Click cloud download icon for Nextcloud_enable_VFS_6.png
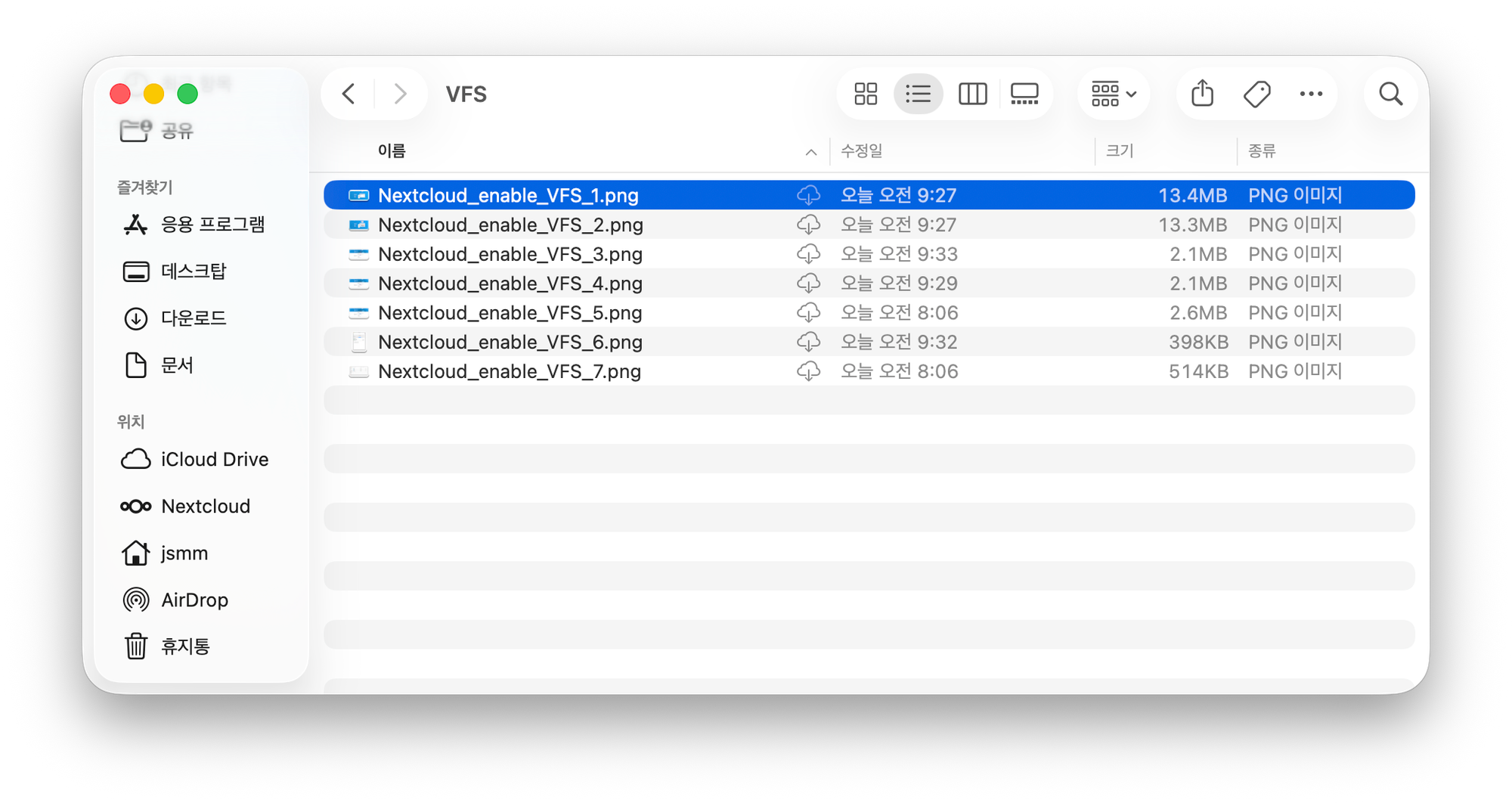This screenshot has height=803, width=1512. (808, 343)
